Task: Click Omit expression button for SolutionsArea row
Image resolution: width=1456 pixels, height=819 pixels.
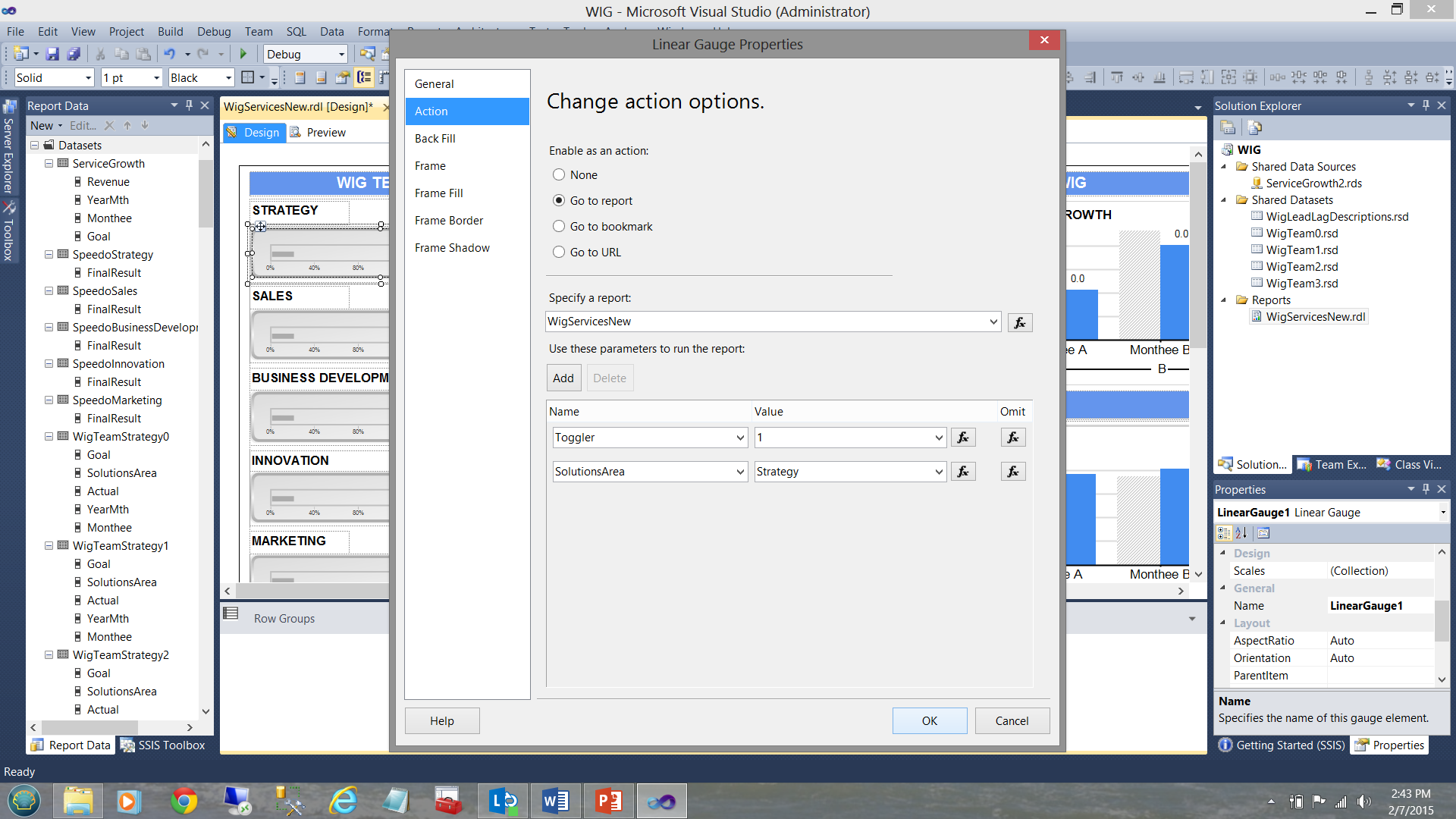Action: pos(1012,472)
